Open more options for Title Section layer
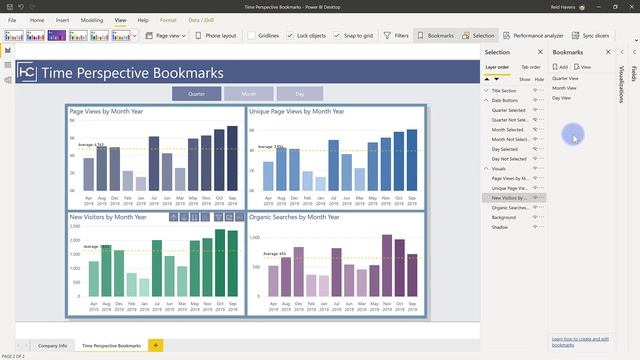This screenshot has width=640, height=360. click(x=542, y=90)
